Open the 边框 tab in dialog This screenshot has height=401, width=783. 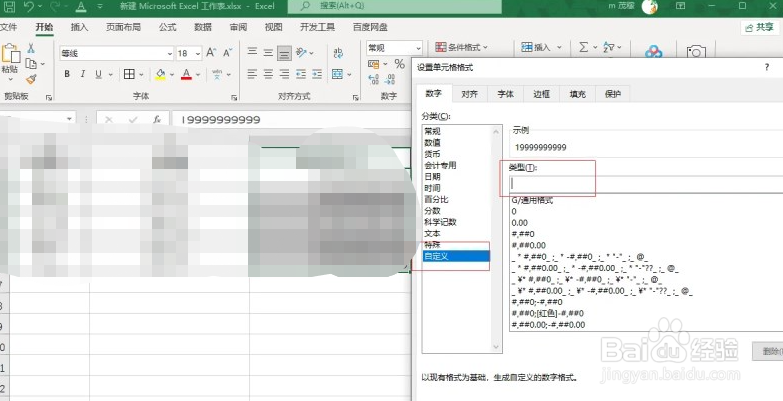coord(541,94)
